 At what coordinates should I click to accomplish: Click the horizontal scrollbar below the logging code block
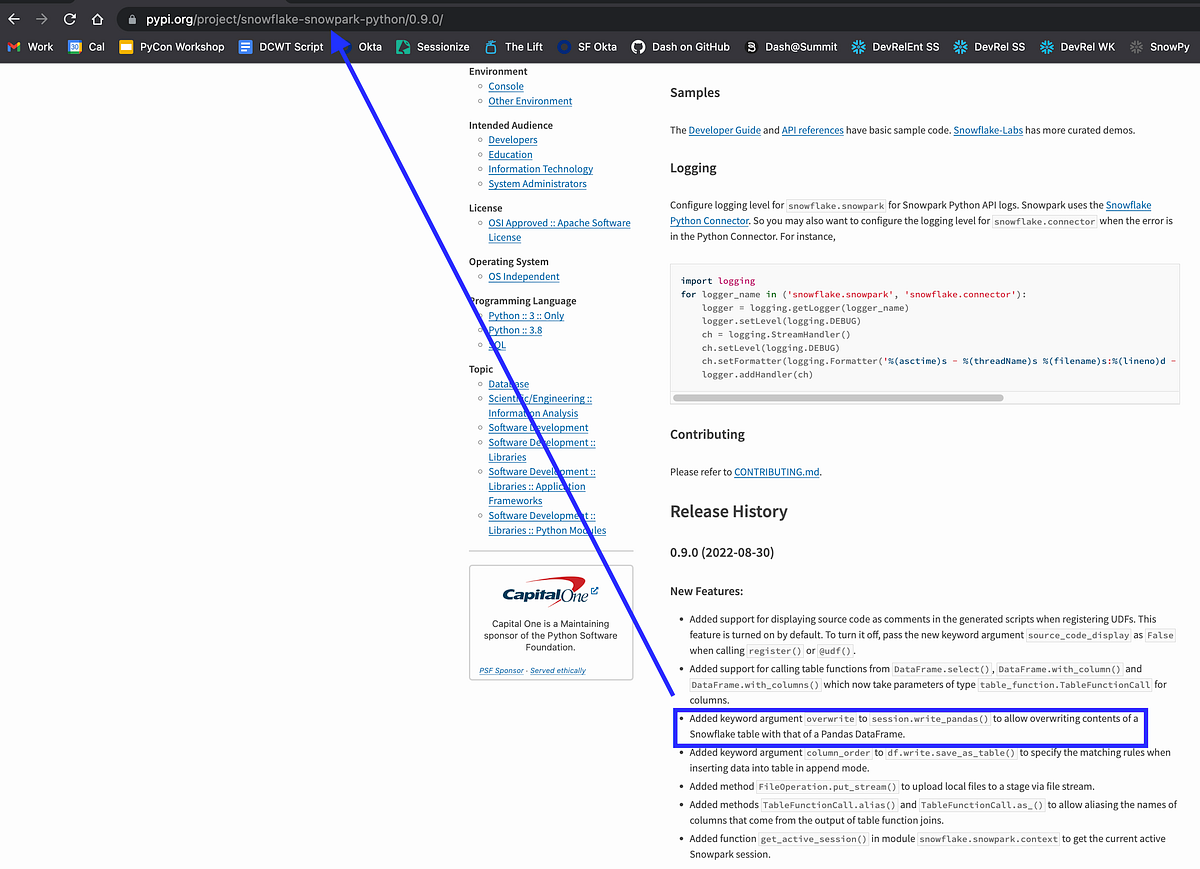point(836,397)
